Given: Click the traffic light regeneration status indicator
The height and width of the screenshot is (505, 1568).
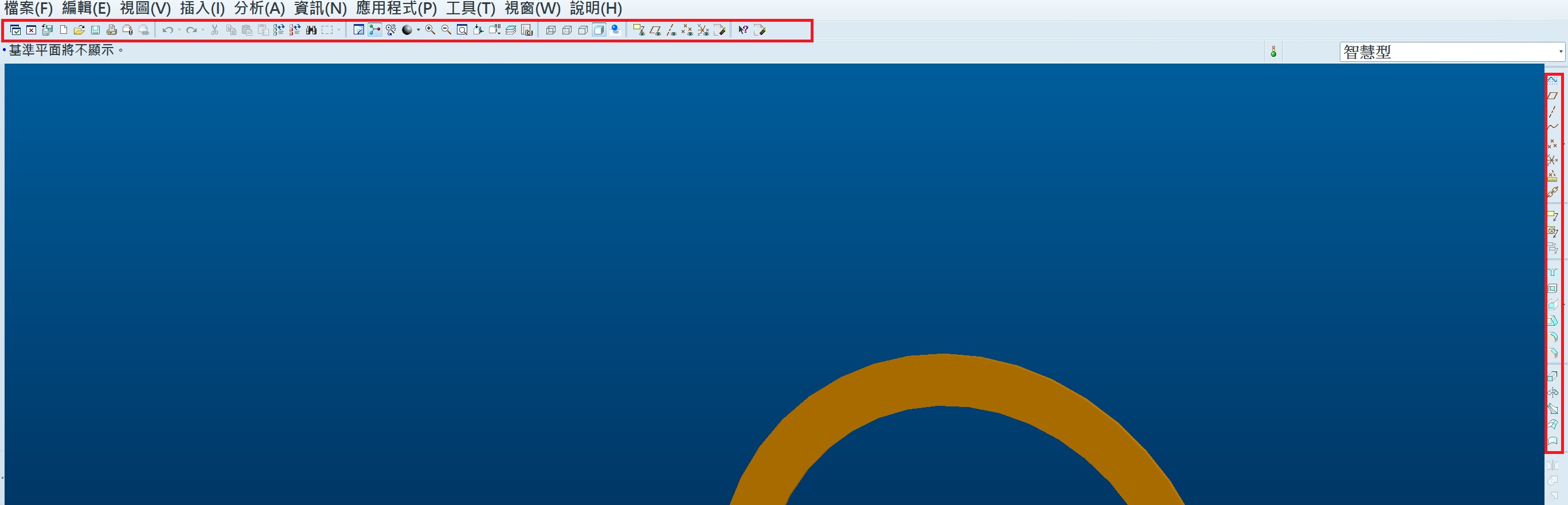Looking at the screenshot, I should coord(1273,52).
